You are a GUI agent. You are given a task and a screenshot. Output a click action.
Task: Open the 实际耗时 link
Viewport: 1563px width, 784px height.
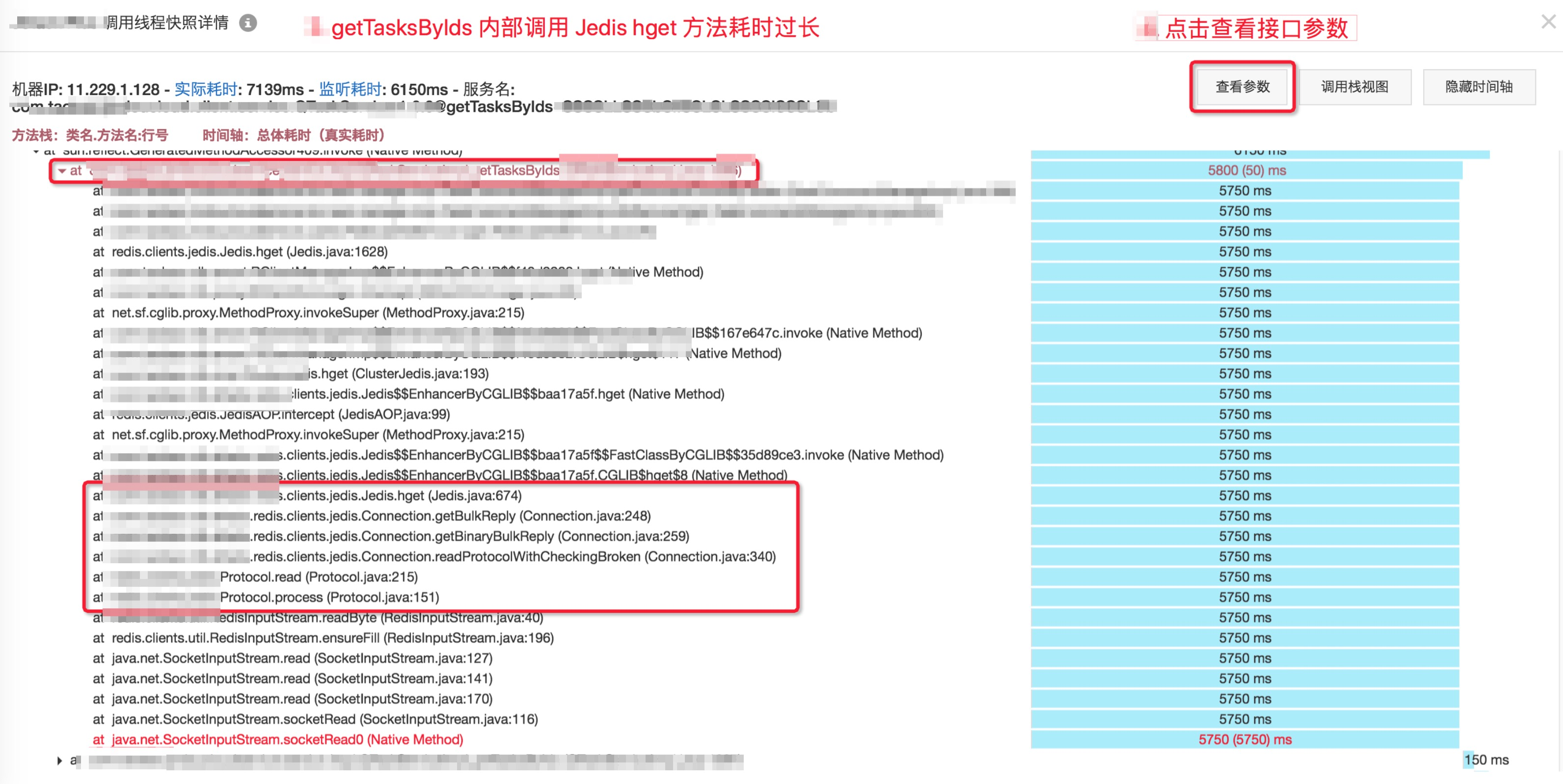tap(206, 89)
